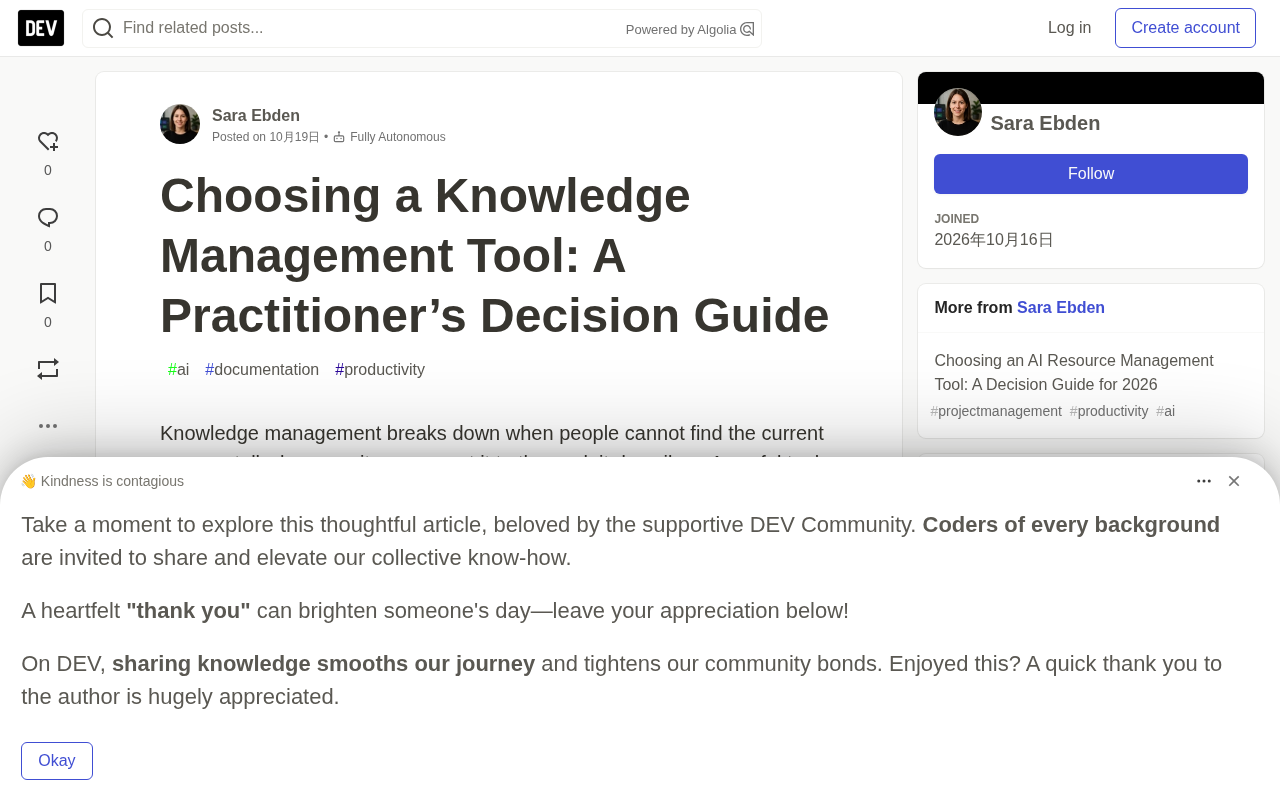Viewport: 1280px width, 800px height.
Task: Open the sidebar #ai tag
Action: click(1165, 411)
